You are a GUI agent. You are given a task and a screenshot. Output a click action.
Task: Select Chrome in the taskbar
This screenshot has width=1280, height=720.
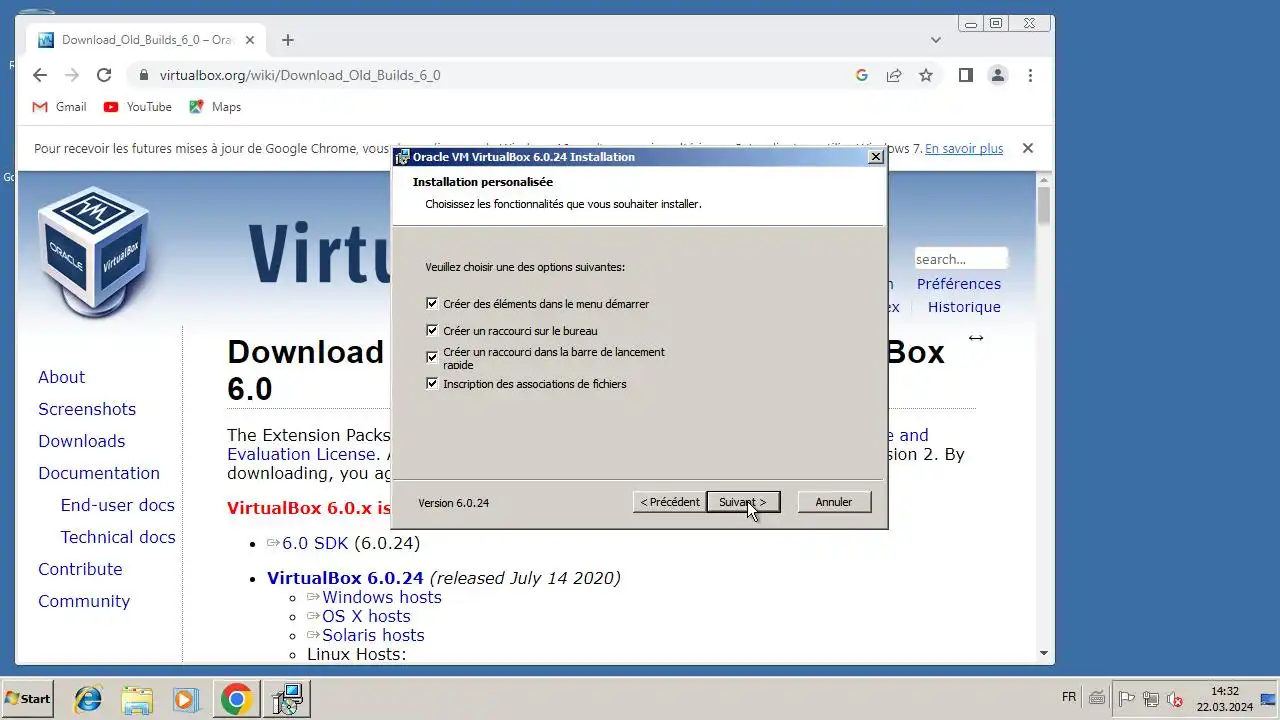click(x=236, y=699)
